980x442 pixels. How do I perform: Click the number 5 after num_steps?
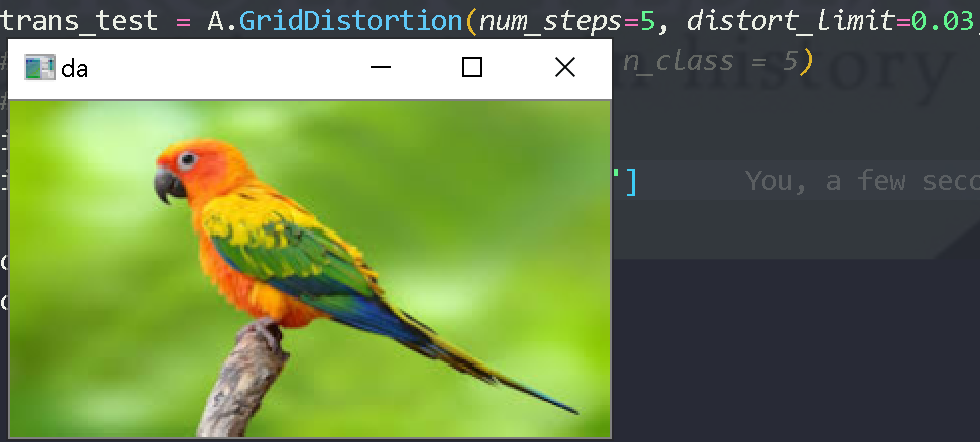point(647,21)
